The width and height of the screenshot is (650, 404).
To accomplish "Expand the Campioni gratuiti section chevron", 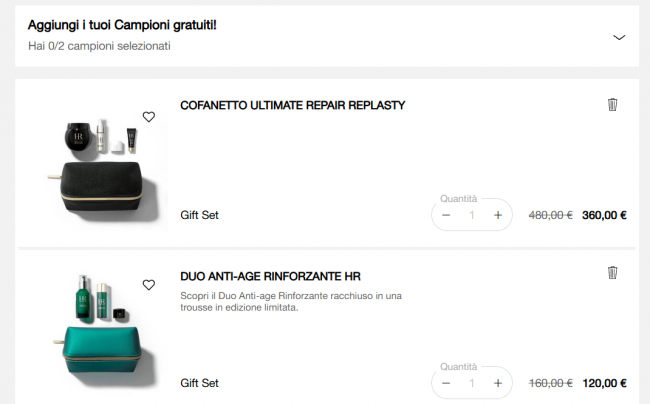I will click(x=619, y=37).
